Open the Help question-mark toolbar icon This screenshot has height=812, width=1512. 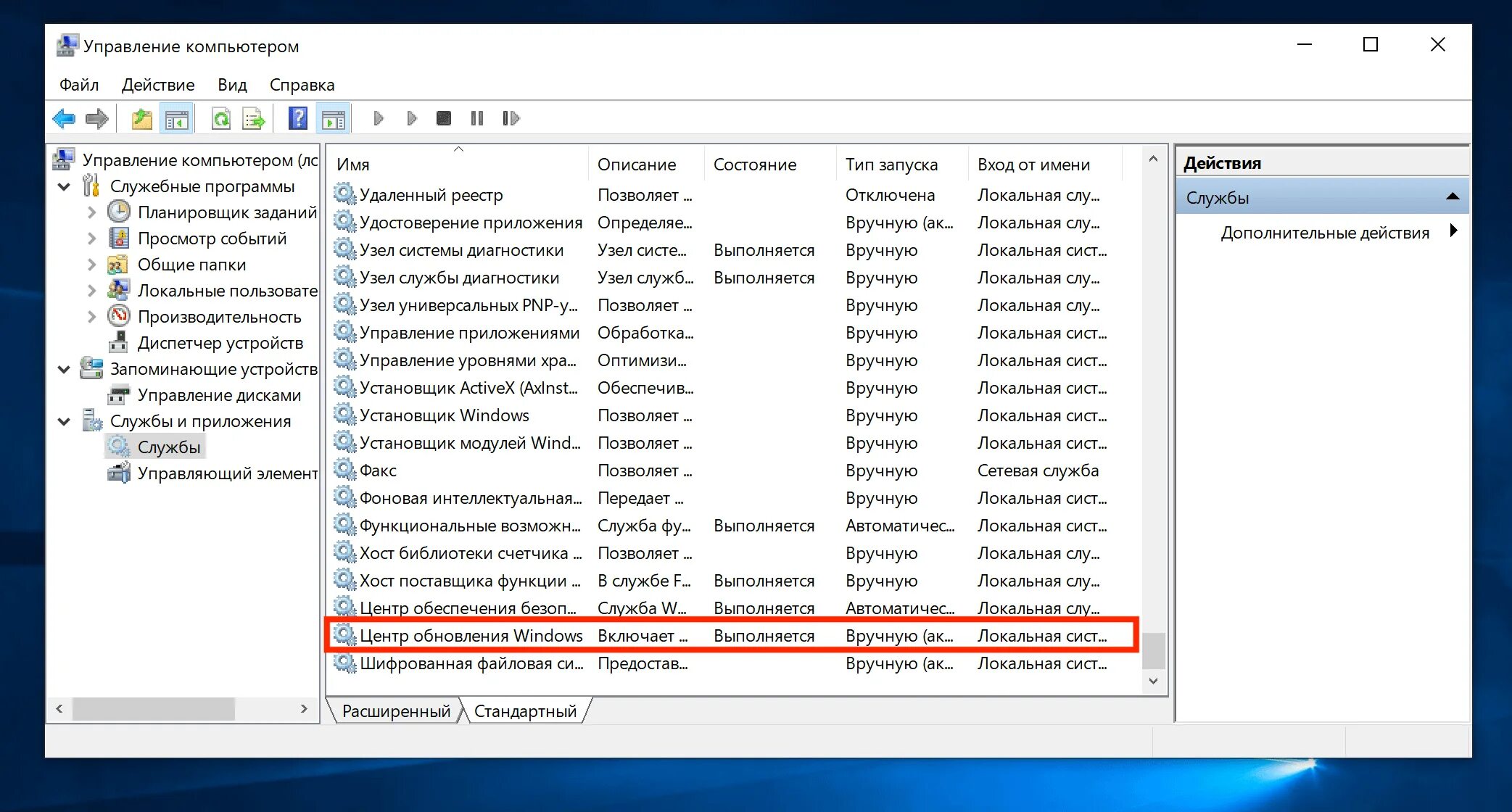point(297,118)
